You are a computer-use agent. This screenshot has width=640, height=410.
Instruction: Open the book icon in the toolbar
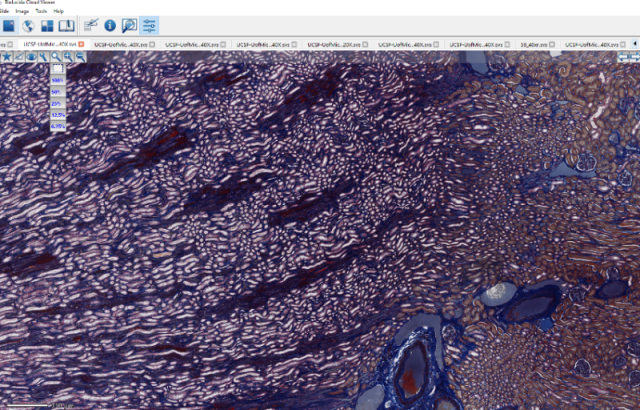(x=66, y=25)
